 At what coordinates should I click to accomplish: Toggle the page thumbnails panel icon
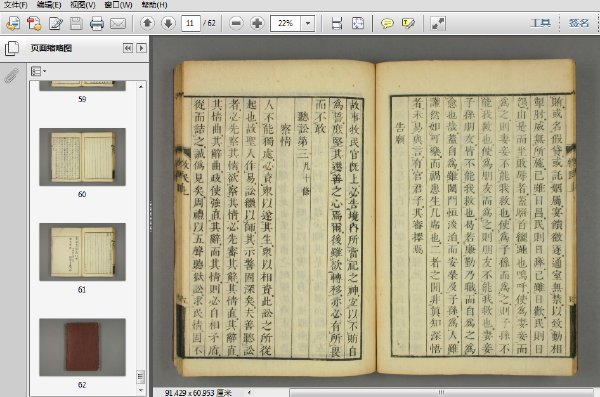(x=11, y=48)
